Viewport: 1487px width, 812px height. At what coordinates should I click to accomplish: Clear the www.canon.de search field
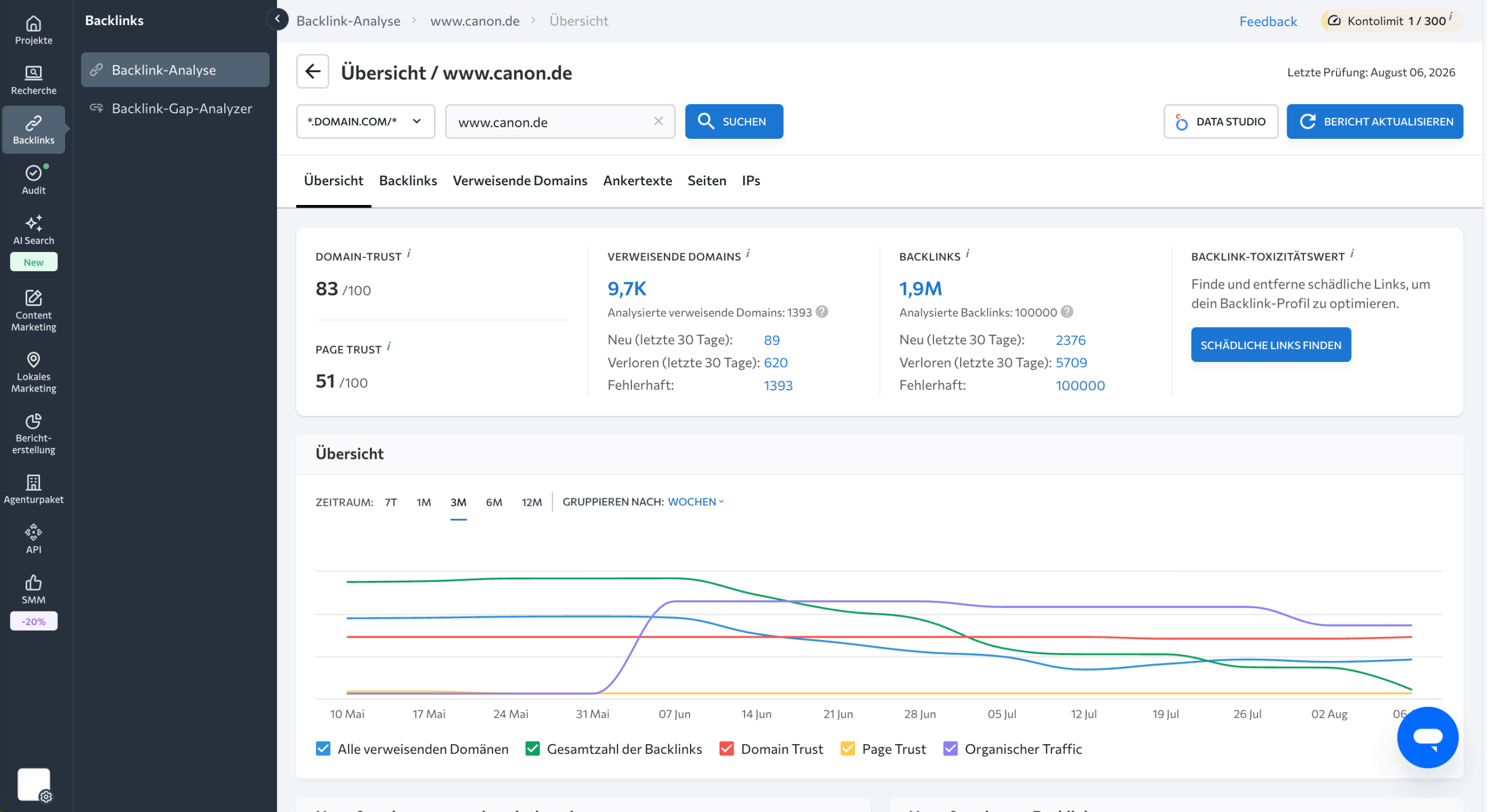coord(658,121)
